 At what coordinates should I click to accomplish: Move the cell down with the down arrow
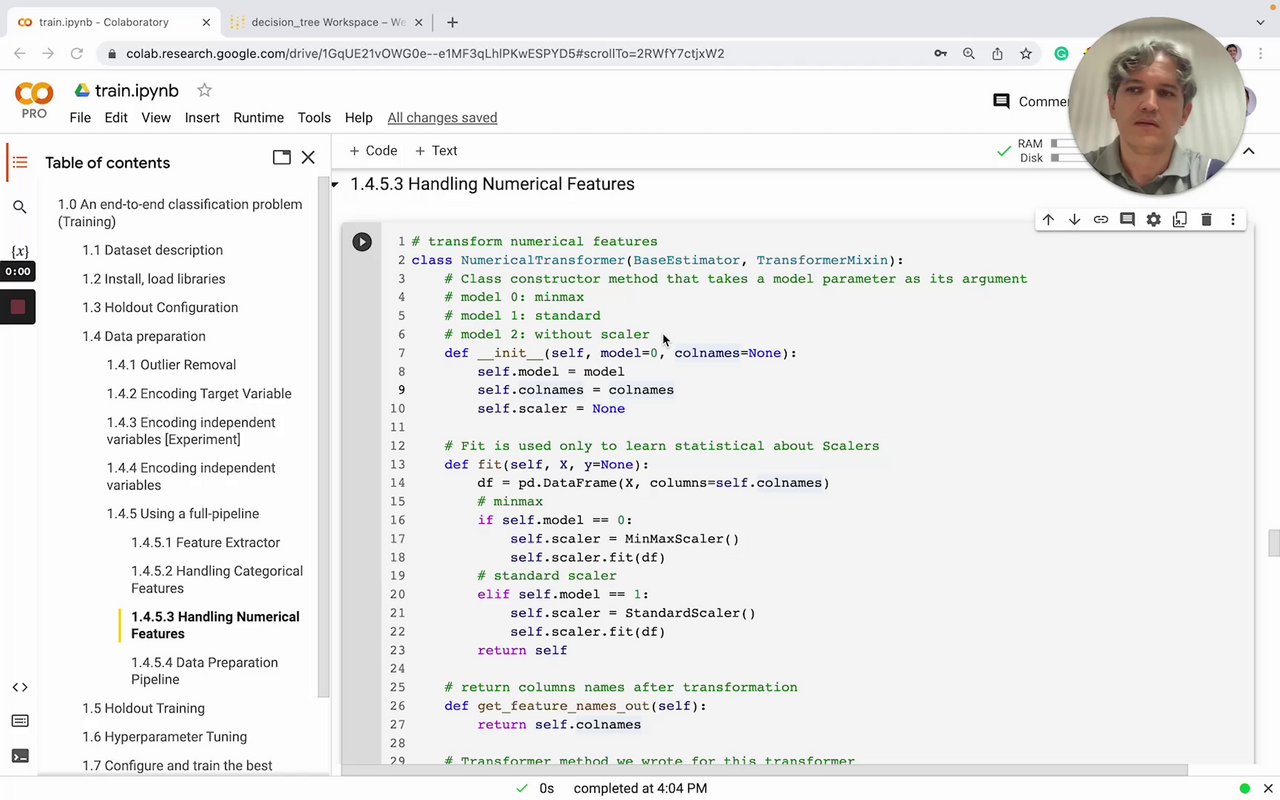coord(1074,220)
